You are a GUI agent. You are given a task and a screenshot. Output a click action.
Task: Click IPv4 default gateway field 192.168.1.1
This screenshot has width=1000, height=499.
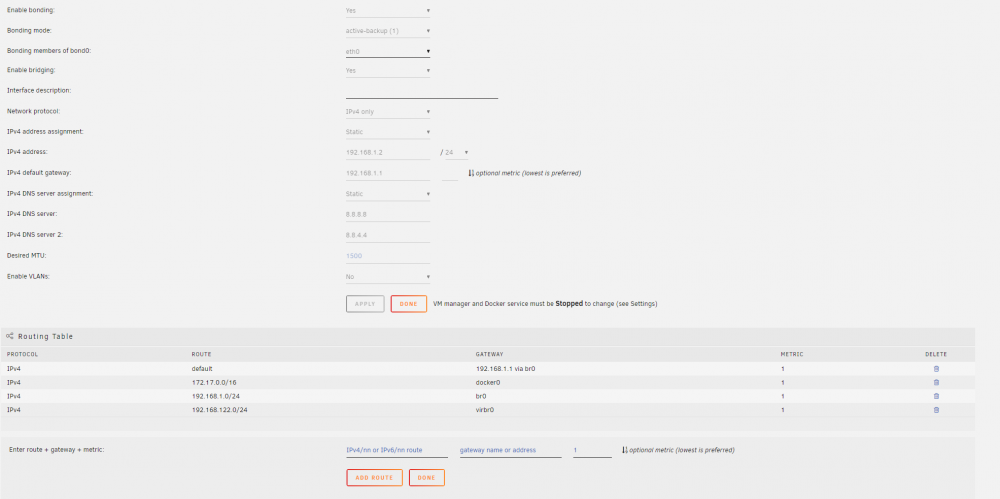tap(388, 173)
